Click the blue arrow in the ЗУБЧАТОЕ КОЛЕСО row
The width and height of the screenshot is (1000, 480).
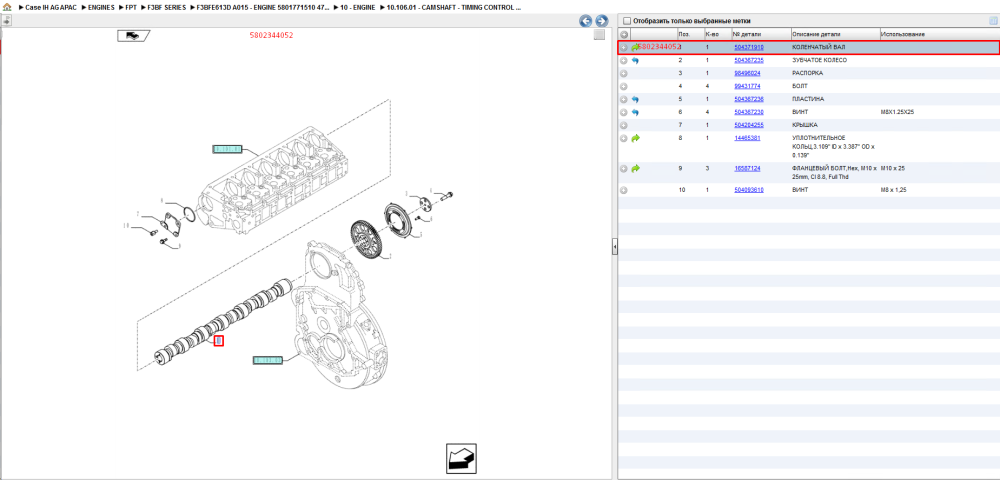coord(635,61)
